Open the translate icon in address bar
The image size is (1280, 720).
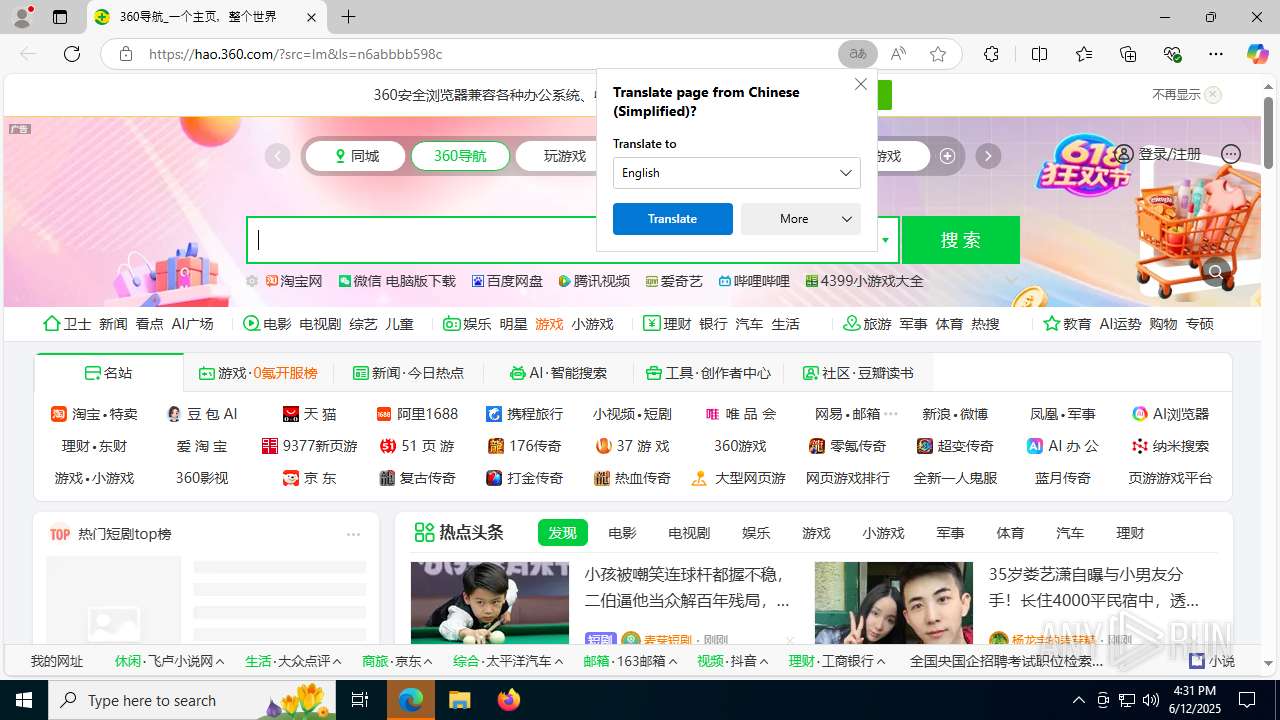858,54
